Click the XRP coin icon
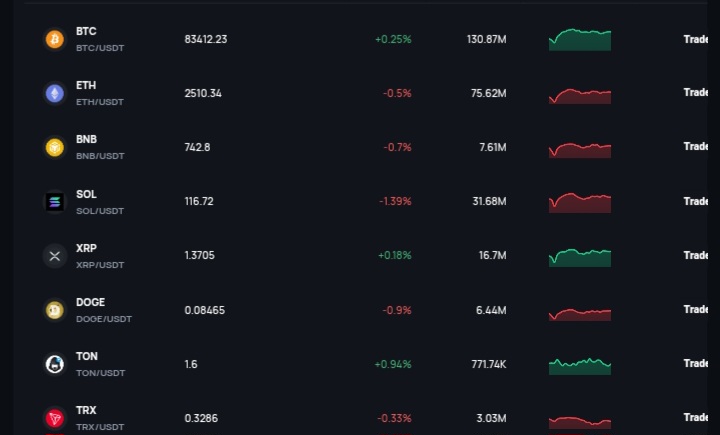Image resolution: width=720 pixels, height=435 pixels. [x=55, y=256]
